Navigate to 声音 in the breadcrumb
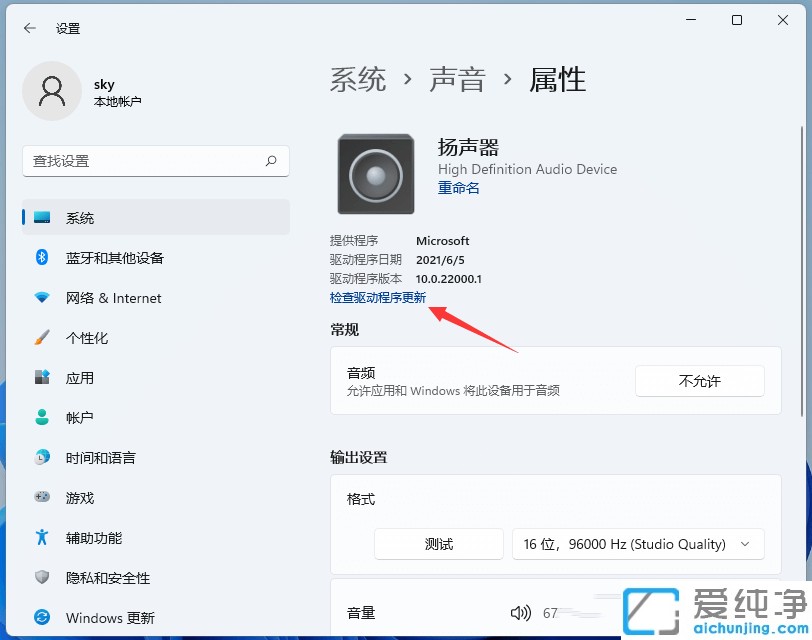This screenshot has height=640, width=812. pyautogui.click(x=458, y=80)
